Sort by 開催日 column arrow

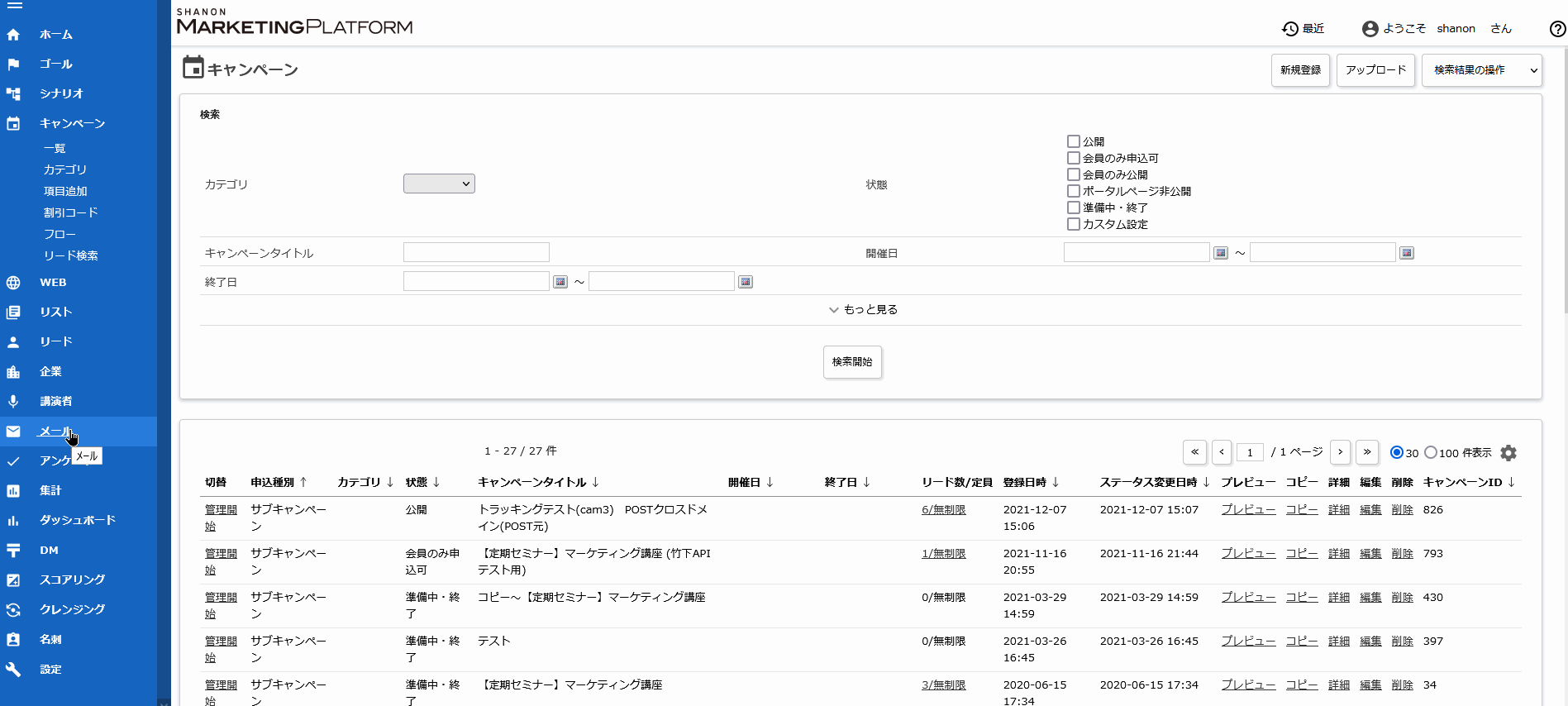click(770, 482)
